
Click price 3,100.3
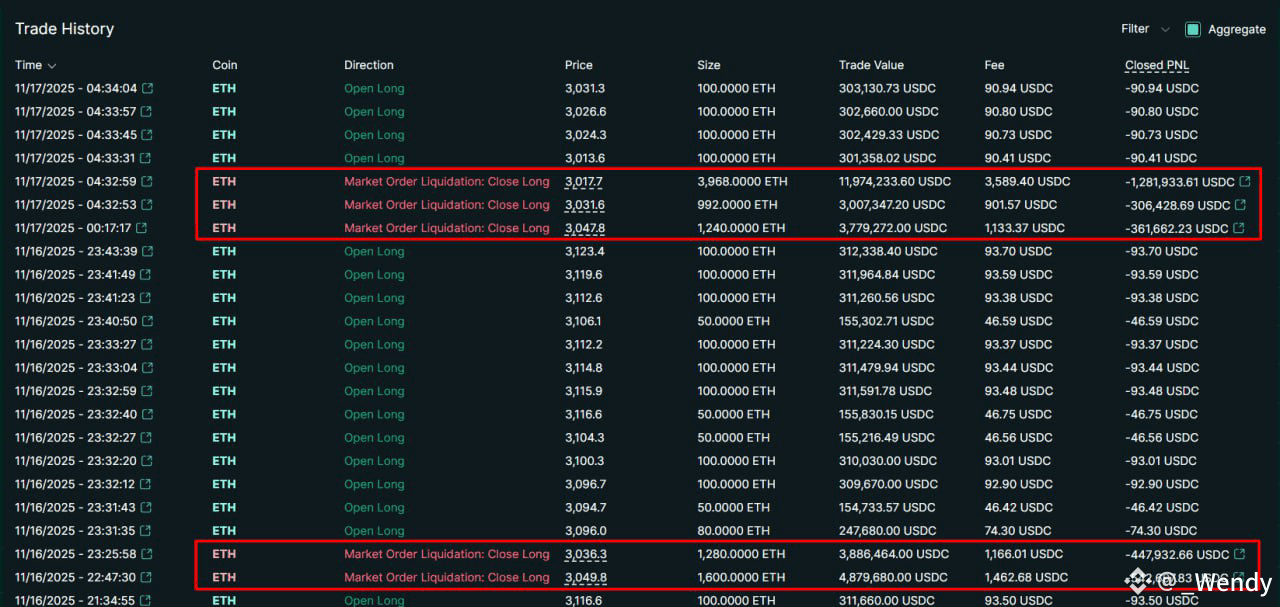[x=584, y=461]
